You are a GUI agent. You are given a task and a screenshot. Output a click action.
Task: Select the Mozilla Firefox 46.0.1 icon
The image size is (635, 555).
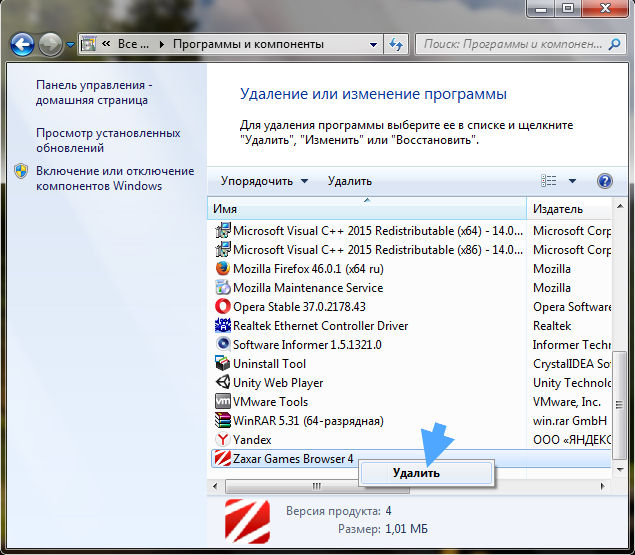click(x=223, y=269)
